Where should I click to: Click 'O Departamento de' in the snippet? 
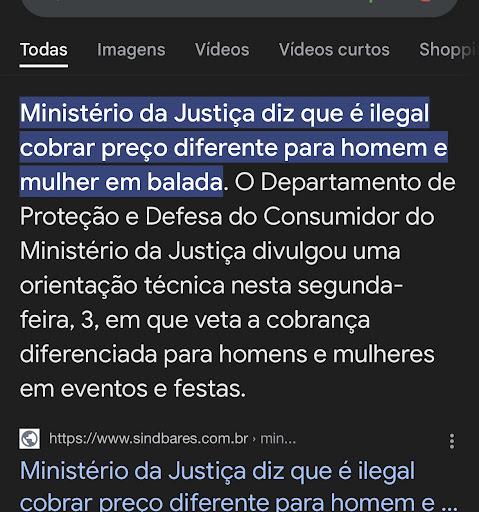tap(345, 182)
